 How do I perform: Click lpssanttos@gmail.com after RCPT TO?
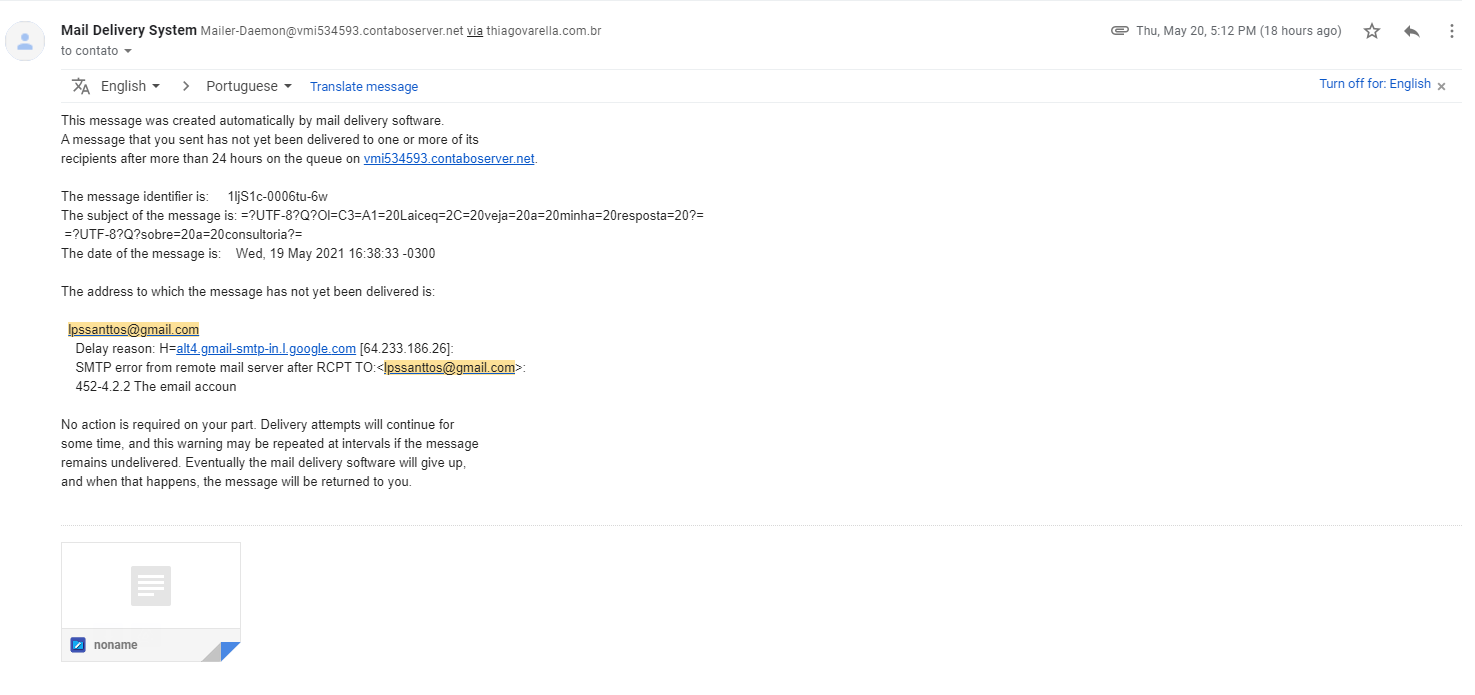pos(449,367)
